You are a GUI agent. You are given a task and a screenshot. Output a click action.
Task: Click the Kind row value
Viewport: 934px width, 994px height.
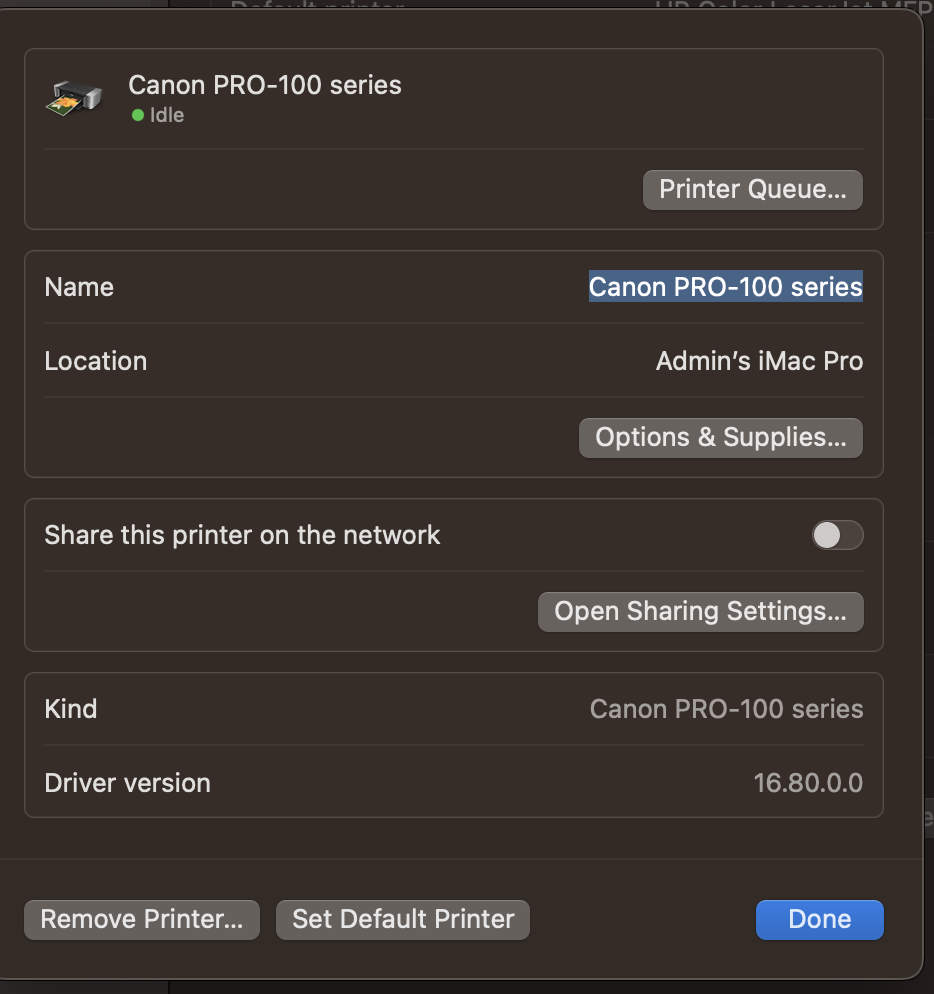pos(726,709)
